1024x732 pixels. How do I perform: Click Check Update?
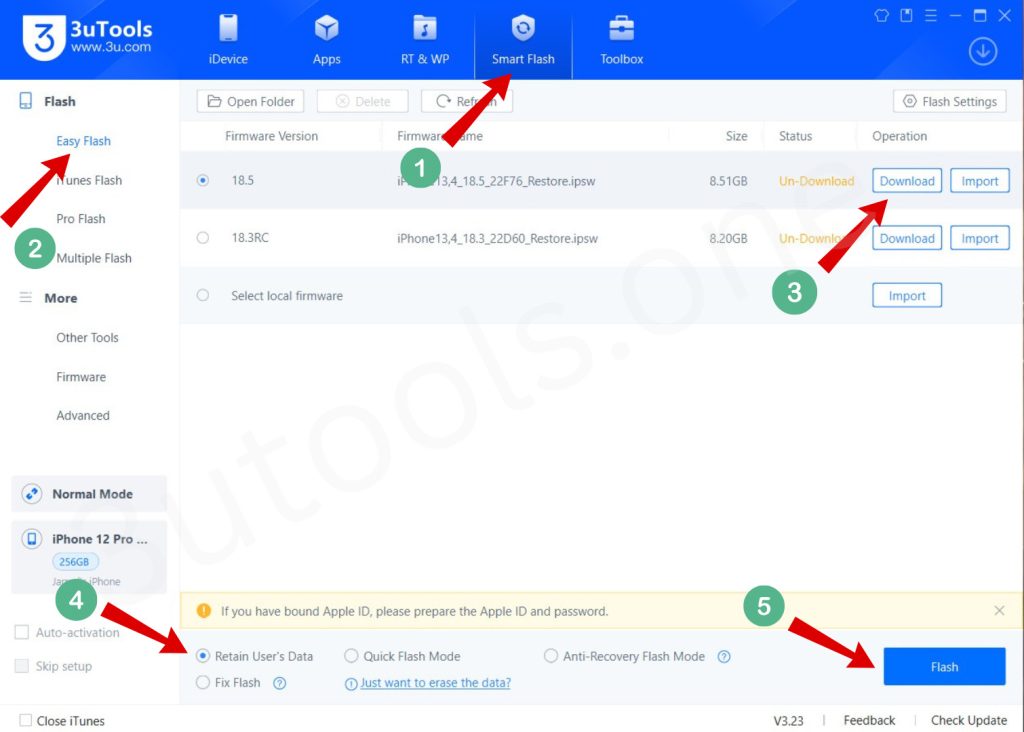[969, 720]
